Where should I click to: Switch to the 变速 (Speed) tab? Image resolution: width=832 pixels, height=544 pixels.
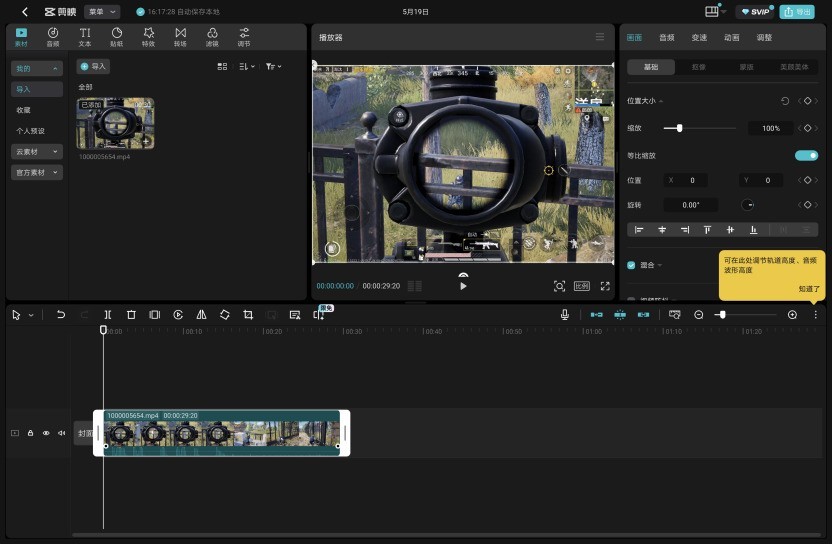[x=699, y=37]
